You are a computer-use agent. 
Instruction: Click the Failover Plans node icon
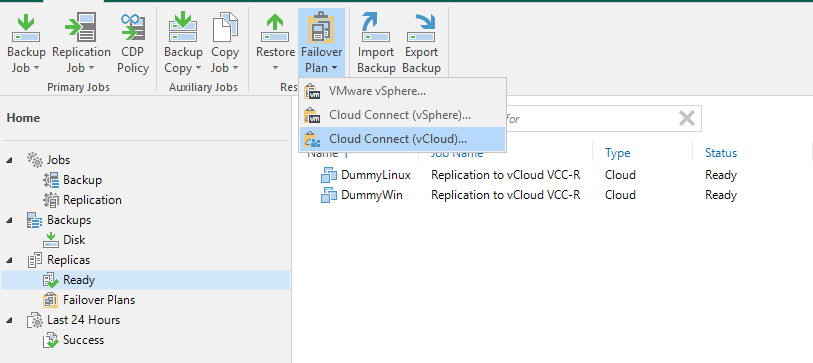point(51,300)
